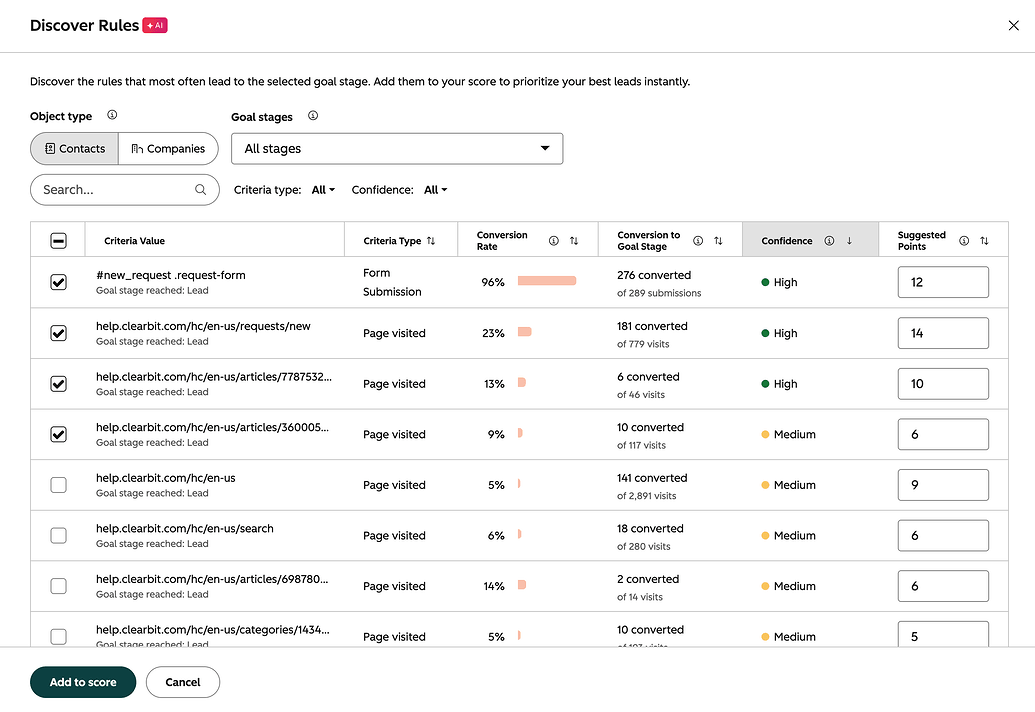Click '2 converted' cell text

(648, 579)
